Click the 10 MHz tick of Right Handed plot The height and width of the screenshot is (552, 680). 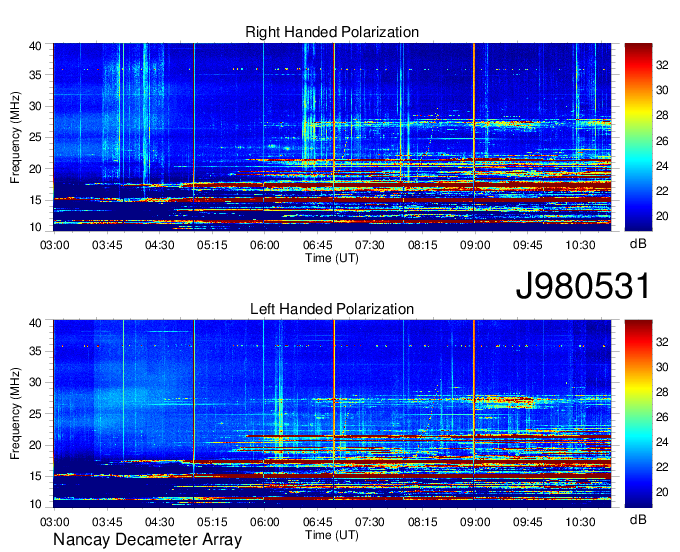click(x=35, y=227)
